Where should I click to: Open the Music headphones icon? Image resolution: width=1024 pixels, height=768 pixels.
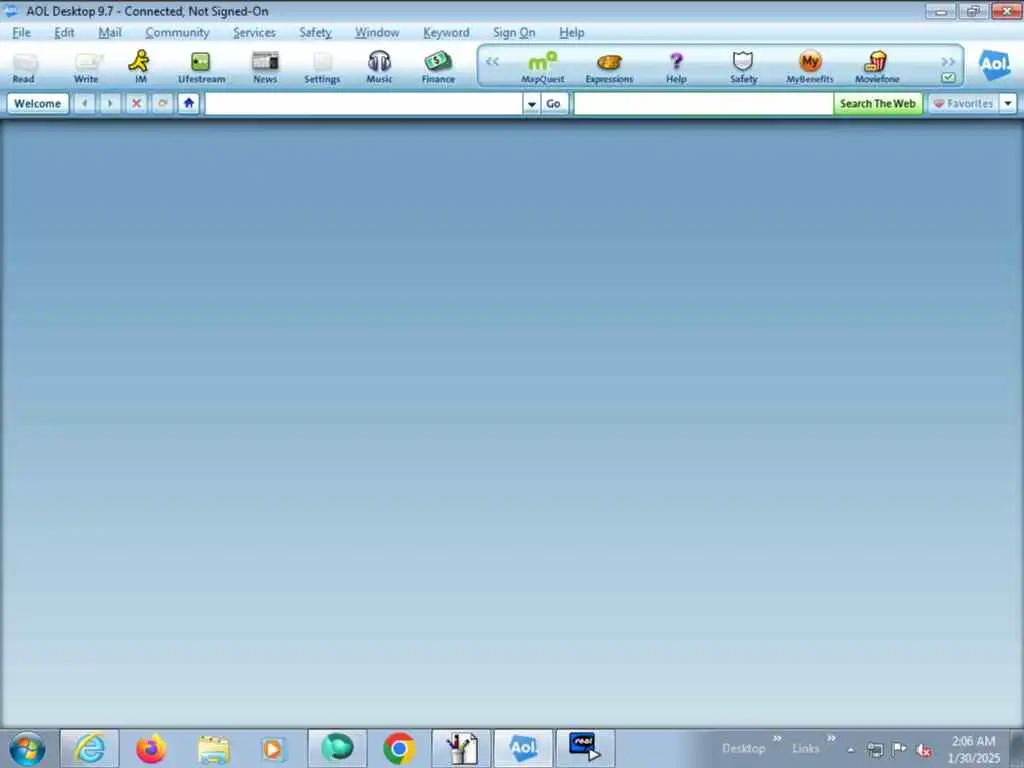click(379, 67)
